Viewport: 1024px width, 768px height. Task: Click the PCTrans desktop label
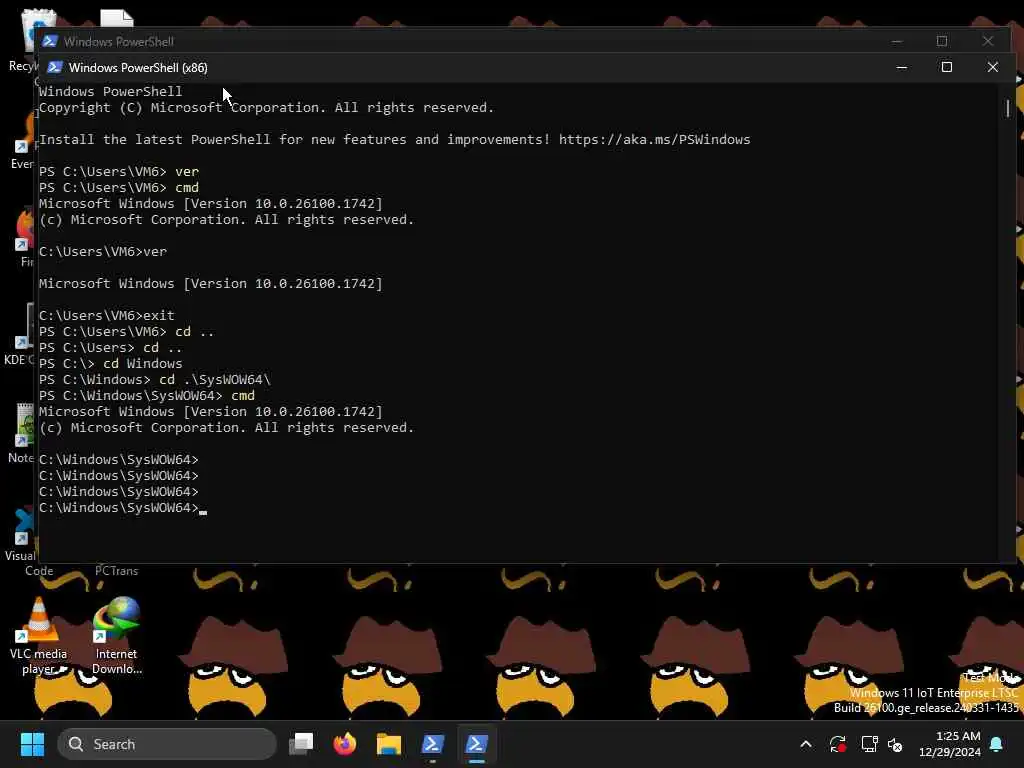pos(116,571)
